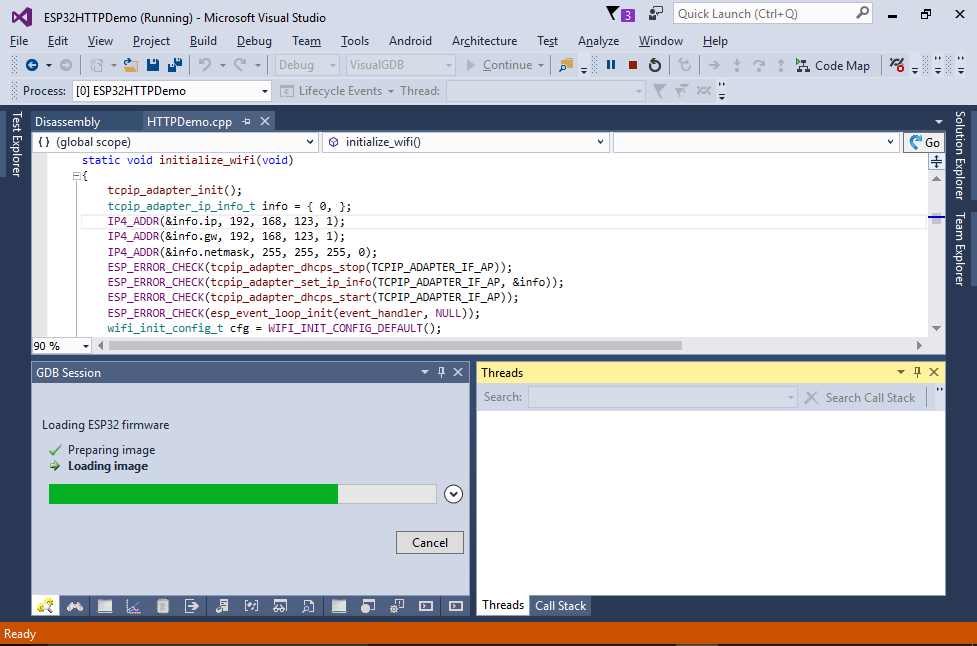This screenshot has width=977, height=646.
Task: Click the Quick Launch magnifier icon
Action: [x=862, y=13]
